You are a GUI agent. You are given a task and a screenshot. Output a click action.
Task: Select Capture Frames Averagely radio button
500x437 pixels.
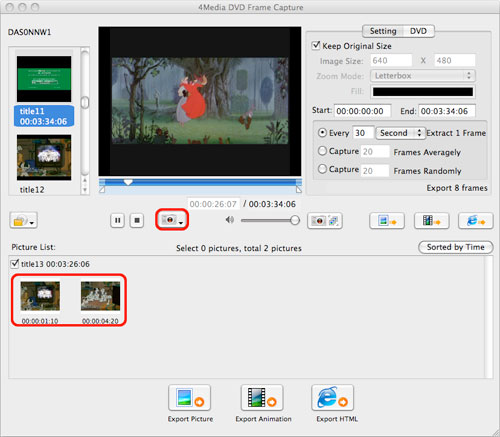click(322, 151)
